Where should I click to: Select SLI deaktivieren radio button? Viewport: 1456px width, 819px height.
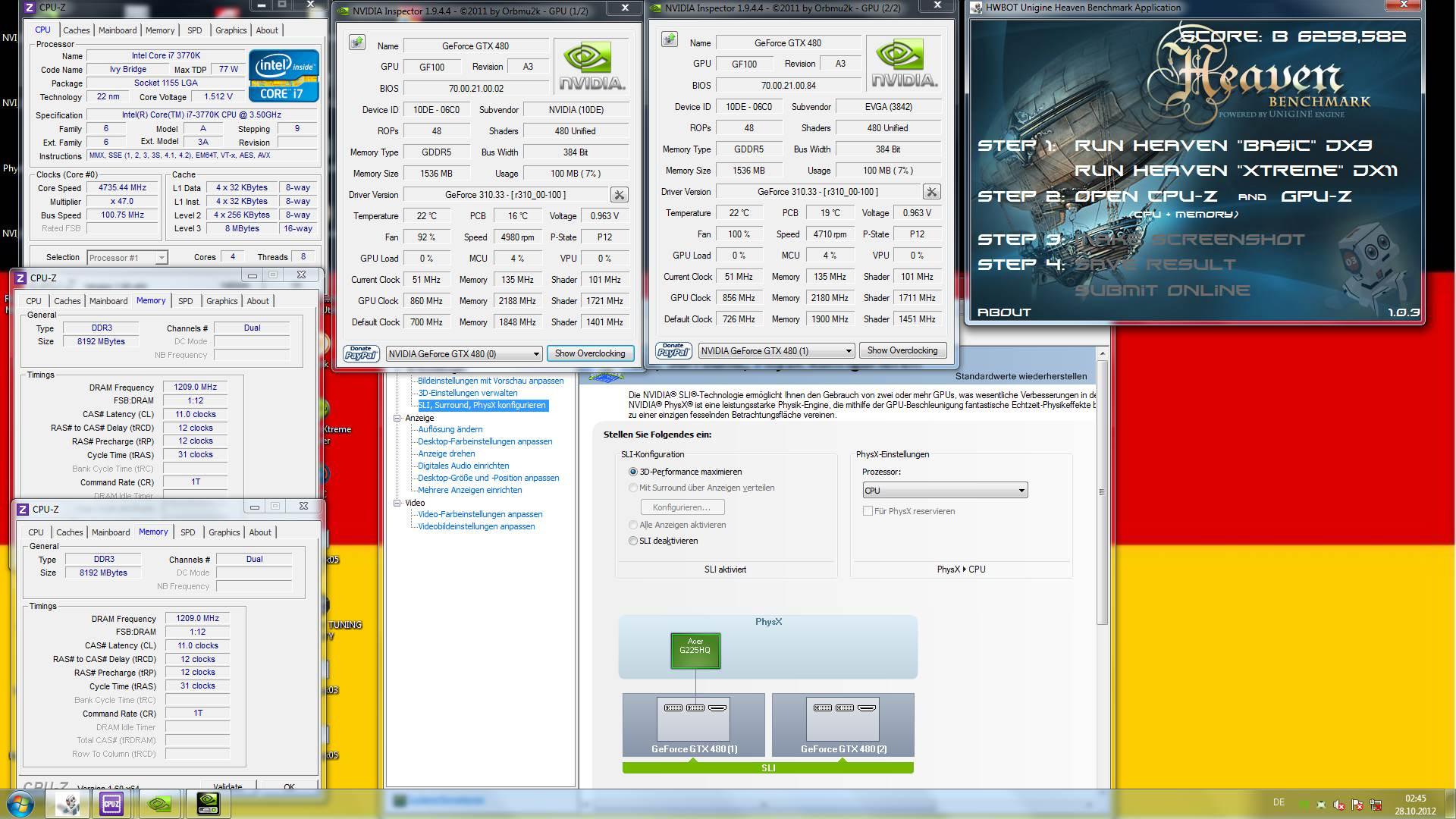[633, 541]
